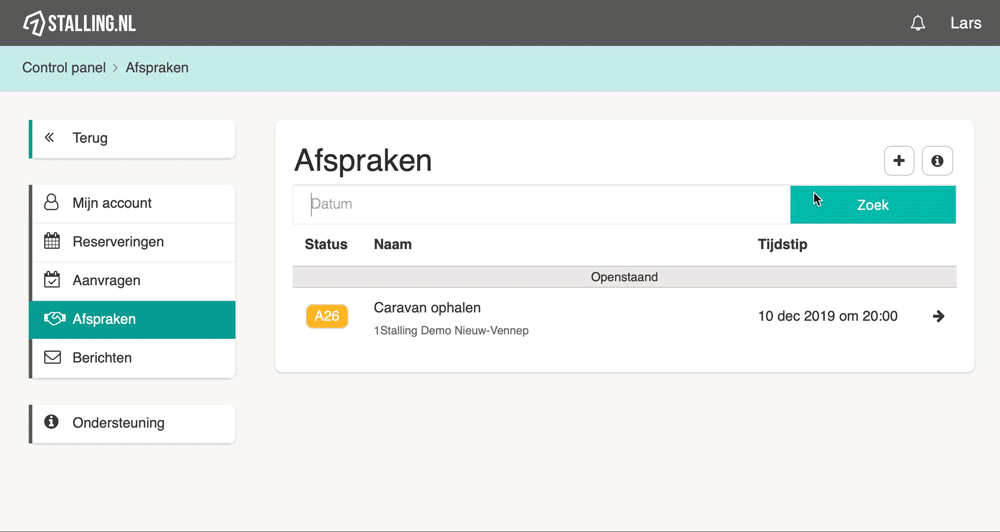Click the Zoek search button

[872, 205]
